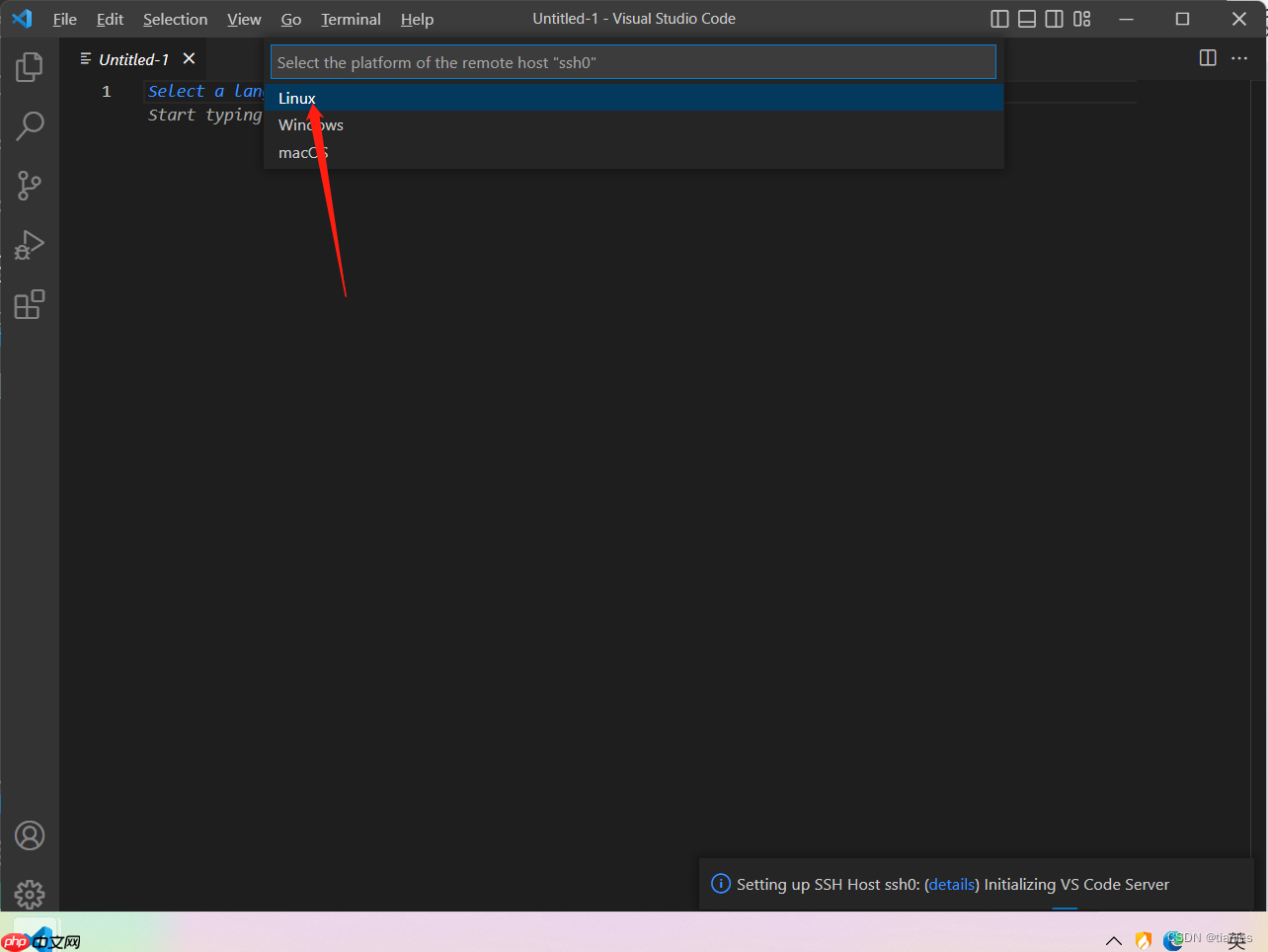Open the Help menu

tap(417, 19)
